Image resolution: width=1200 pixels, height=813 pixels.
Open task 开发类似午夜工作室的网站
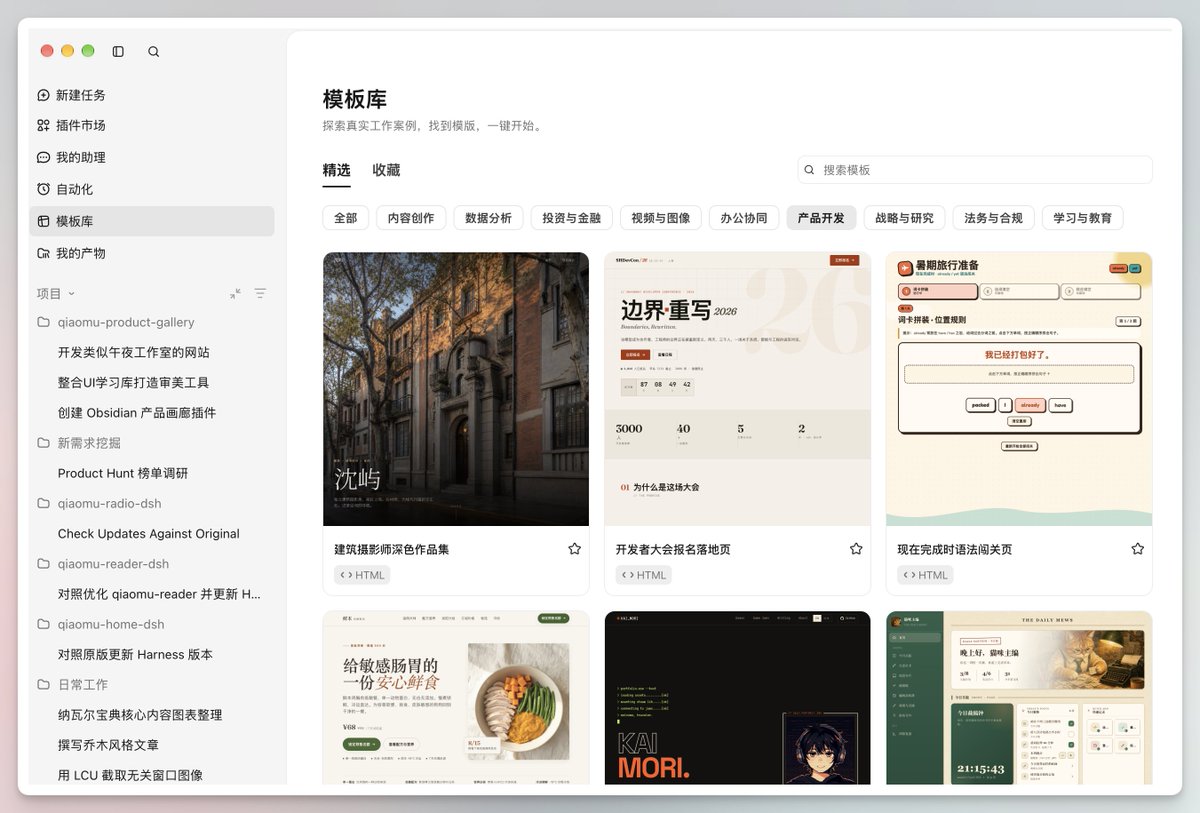coord(134,352)
